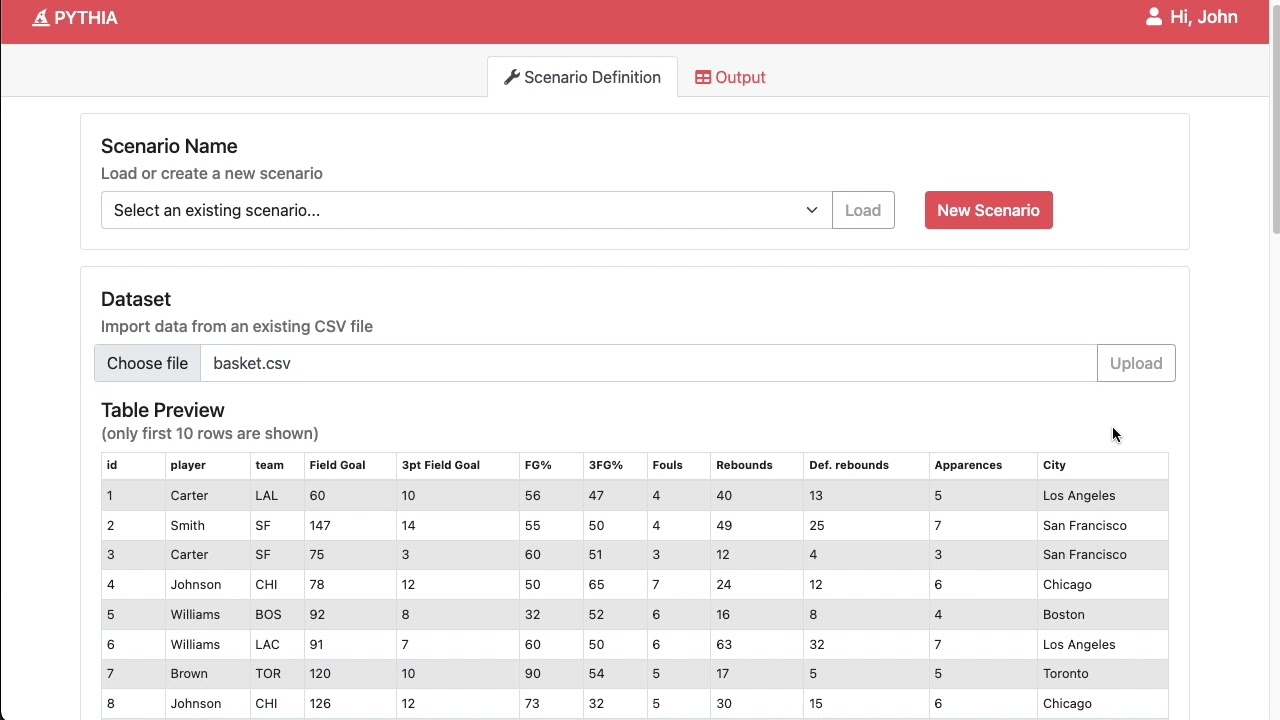Click the table icon beside Output

click(703, 77)
